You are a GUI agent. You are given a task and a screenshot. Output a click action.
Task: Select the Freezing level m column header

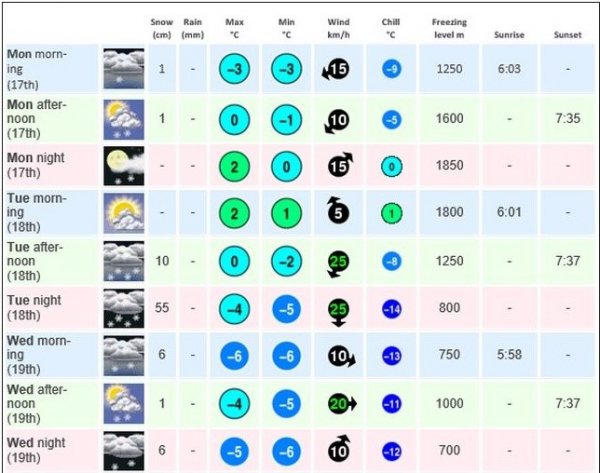pos(448,27)
